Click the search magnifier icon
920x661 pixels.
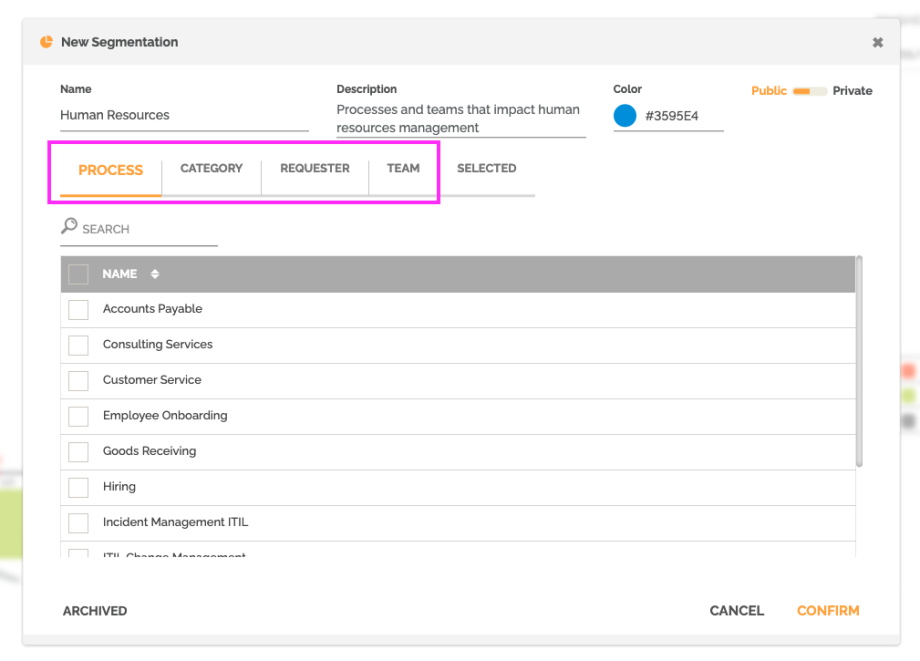(69, 227)
